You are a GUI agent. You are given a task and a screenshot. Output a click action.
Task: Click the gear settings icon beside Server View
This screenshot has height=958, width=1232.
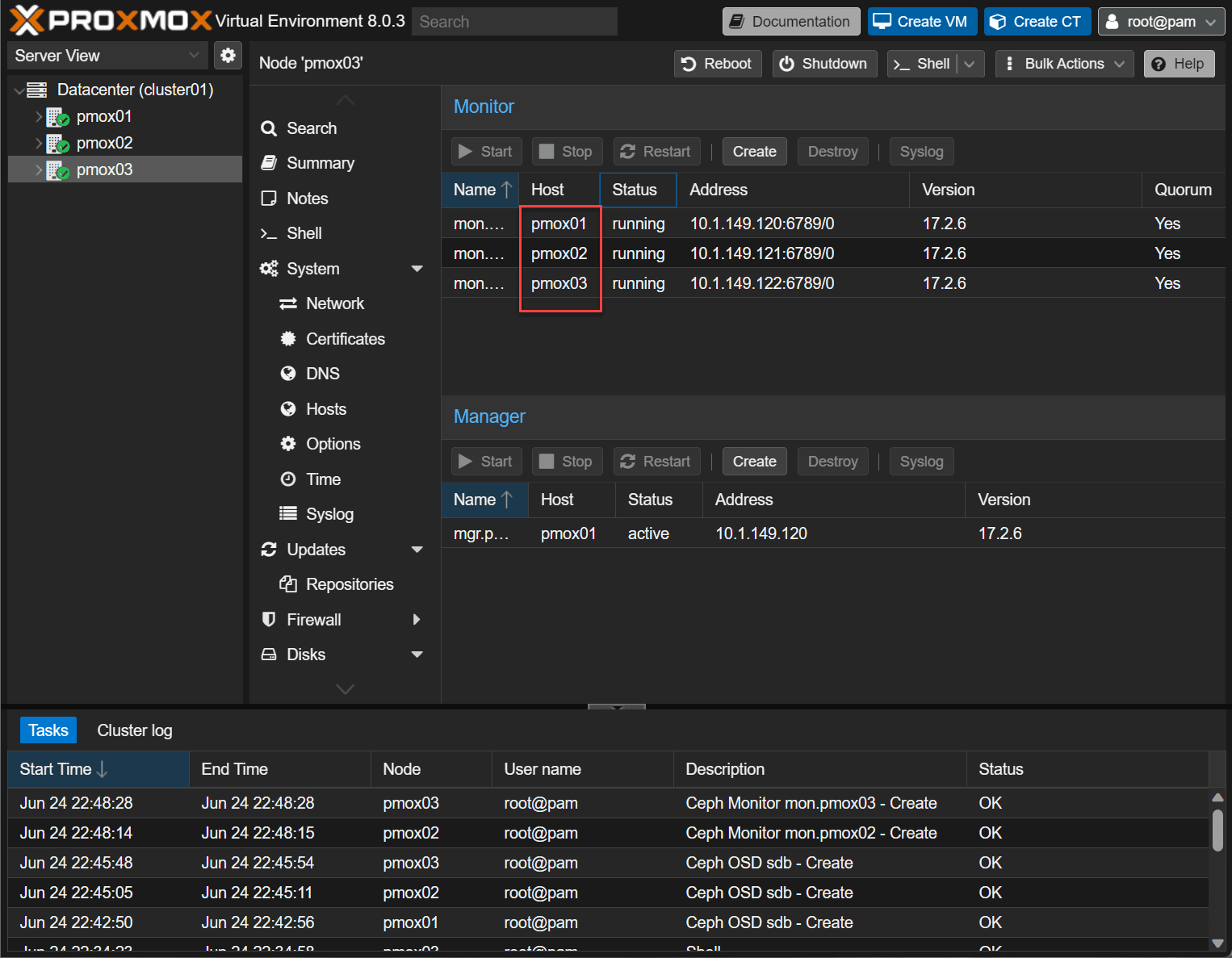tap(228, 55)
